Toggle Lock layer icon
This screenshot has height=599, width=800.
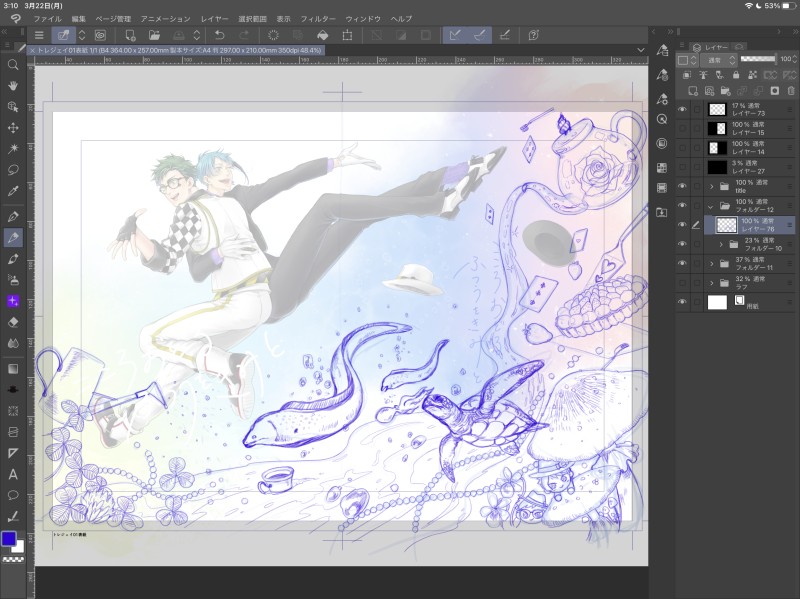tap(736, 75)
